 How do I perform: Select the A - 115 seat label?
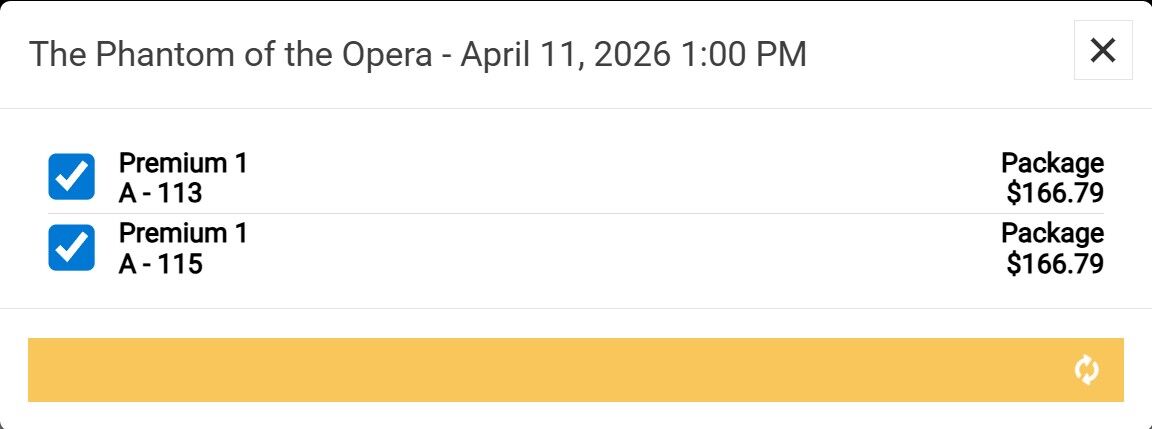160,264
